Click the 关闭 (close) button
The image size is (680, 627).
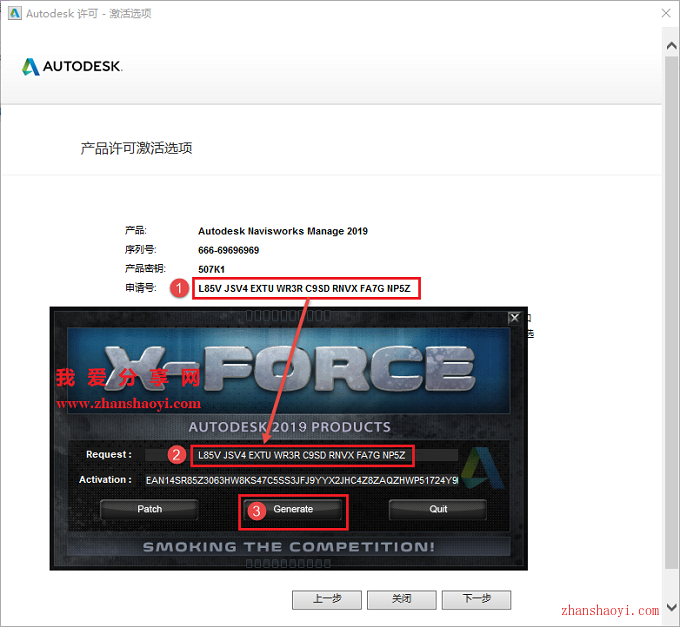click(402, 599)
